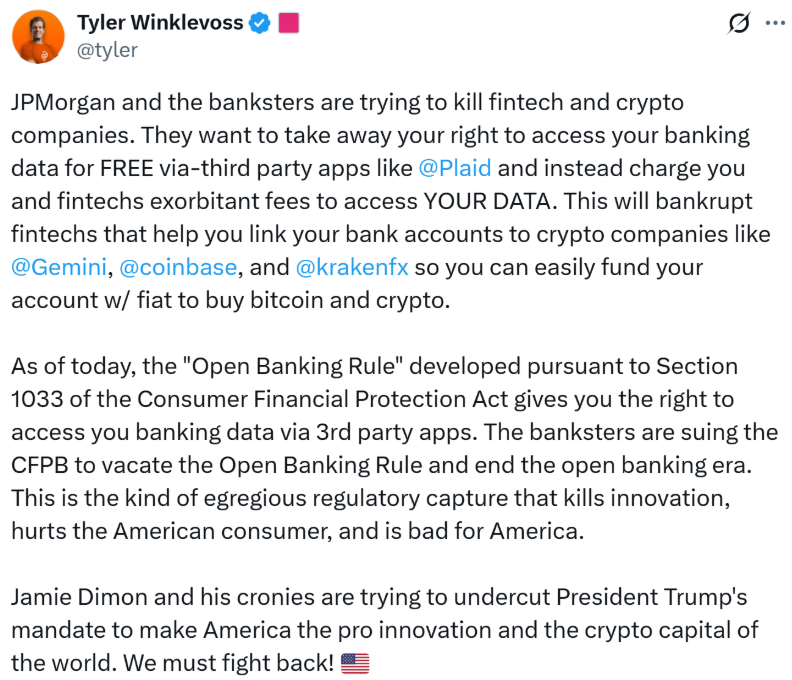Screen dimensions: 792x680
Task: Open Tyler Winklevoss profile picture
Action: [x=37, y=38]
